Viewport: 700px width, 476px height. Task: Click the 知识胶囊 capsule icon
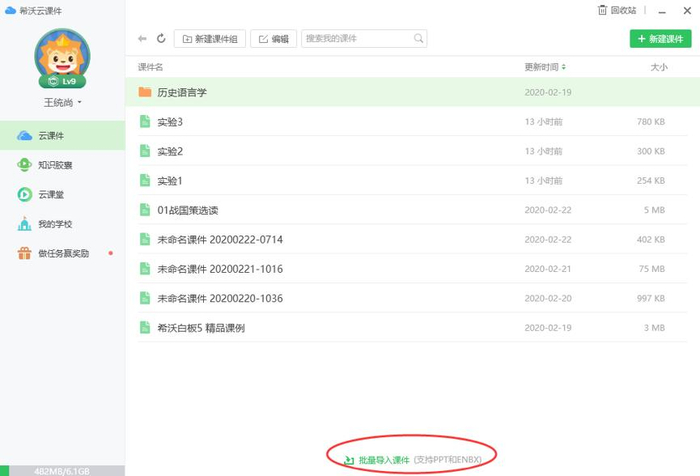[25, 165]
